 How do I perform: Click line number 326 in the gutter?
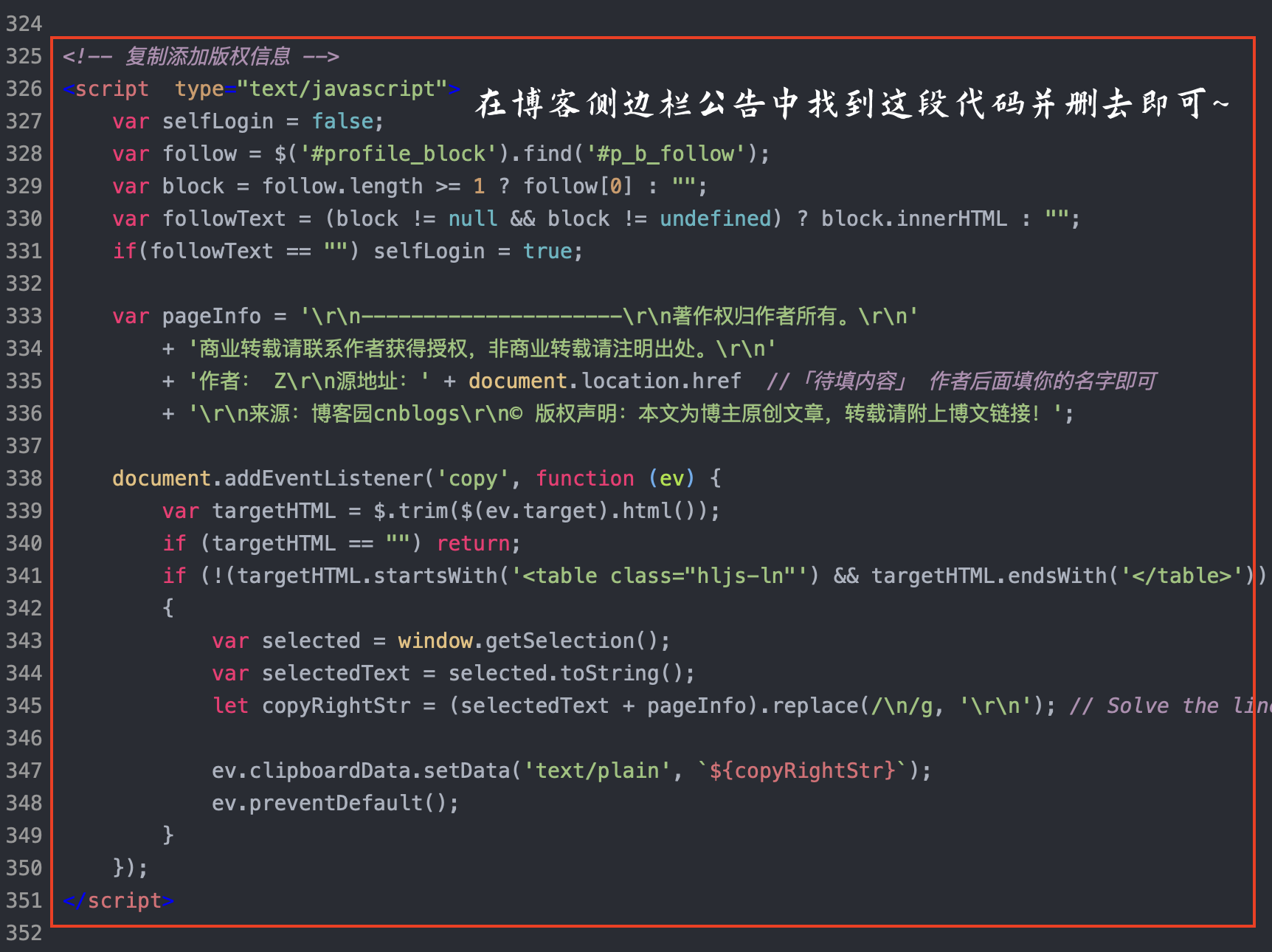click(x=24, y=89)
